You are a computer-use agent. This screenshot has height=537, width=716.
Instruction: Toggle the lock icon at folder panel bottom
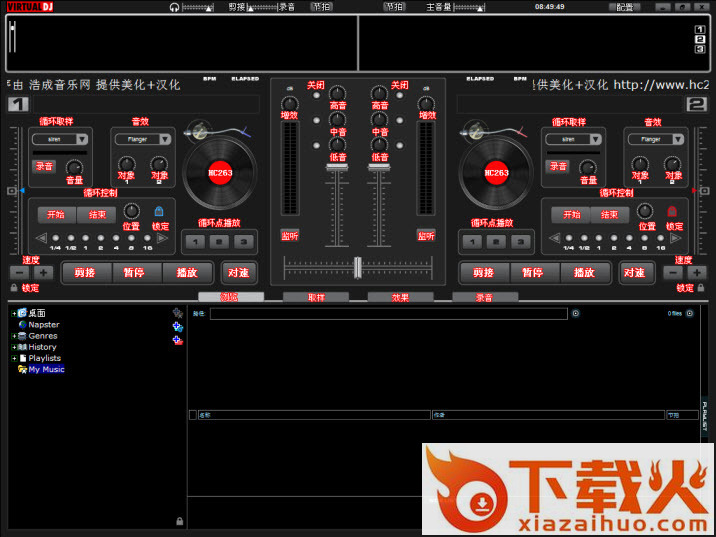[179, 521]
